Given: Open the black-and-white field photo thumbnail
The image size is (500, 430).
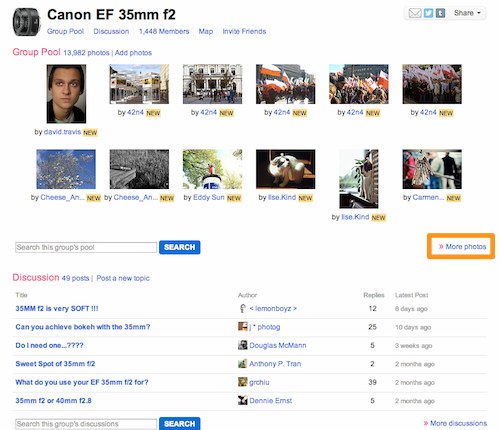Looking at the screenshot, I should pyautogui.click(x=139, y=169).
